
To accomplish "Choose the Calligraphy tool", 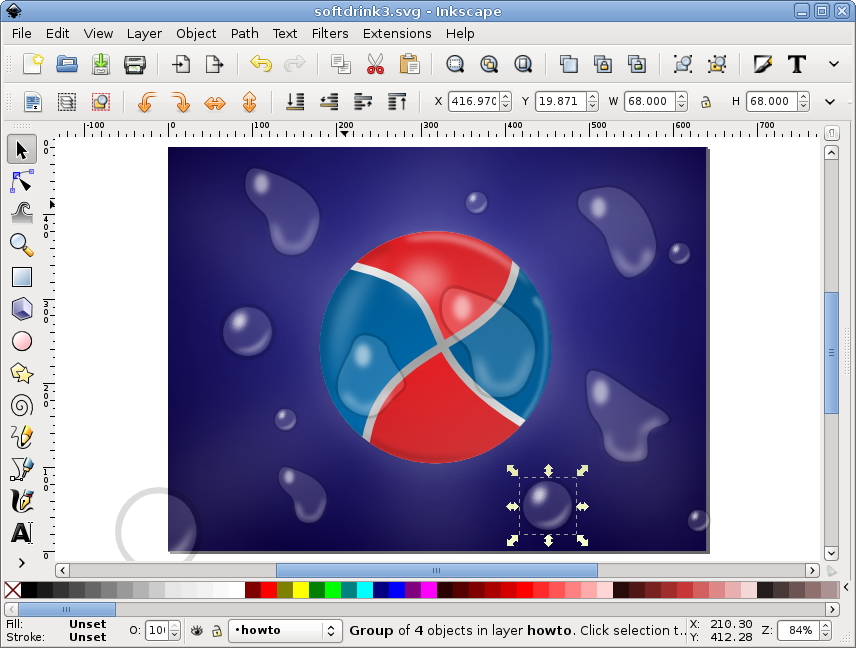I will [22, 501].
